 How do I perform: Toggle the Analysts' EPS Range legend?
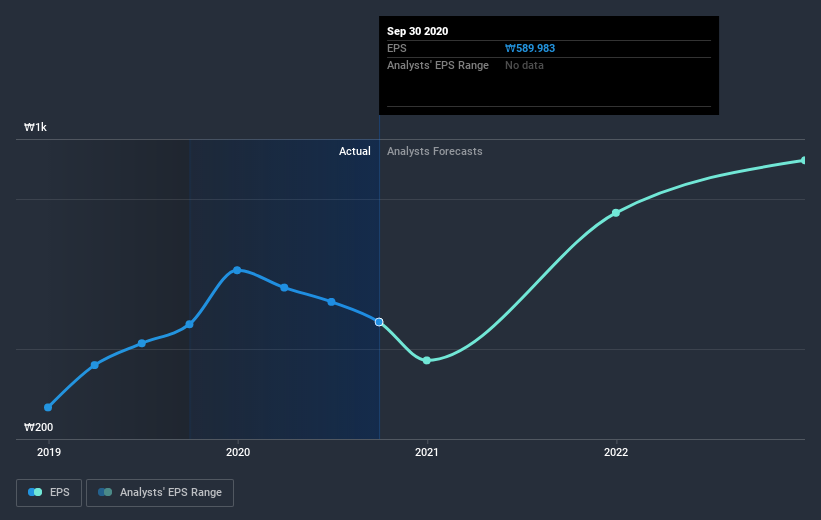coord(160,492)
